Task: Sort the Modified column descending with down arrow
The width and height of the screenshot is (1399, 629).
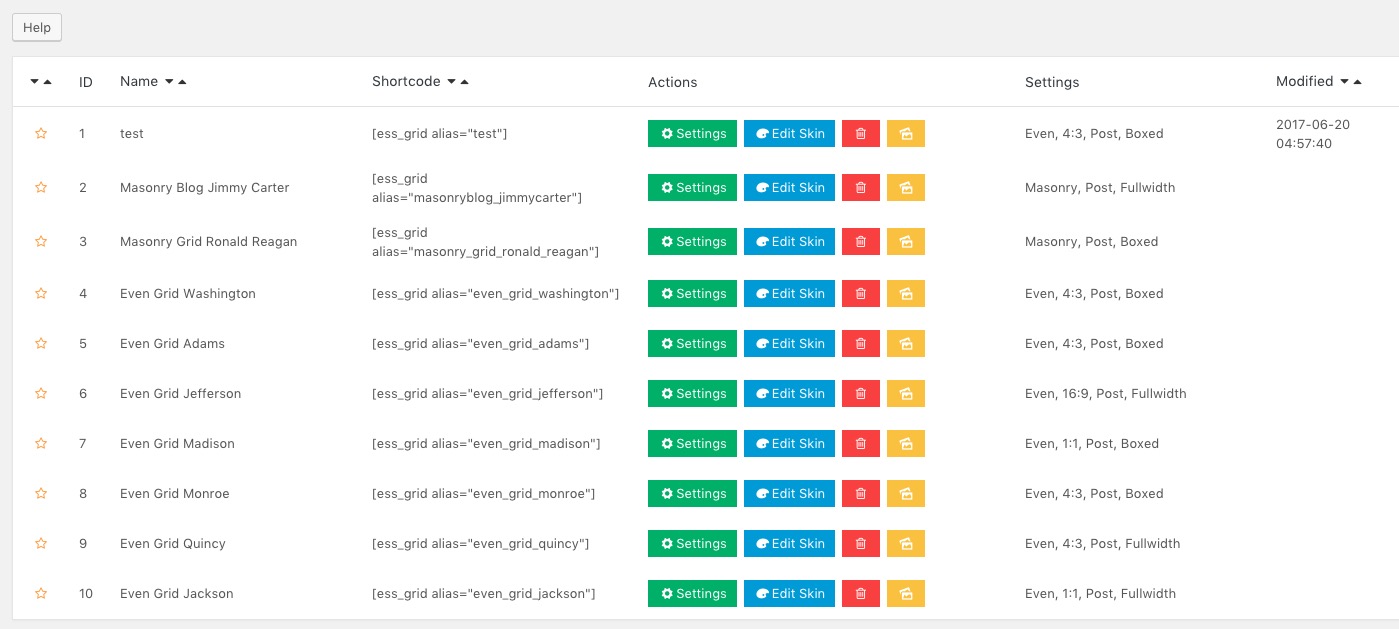Action: (x=1344, y=82)
